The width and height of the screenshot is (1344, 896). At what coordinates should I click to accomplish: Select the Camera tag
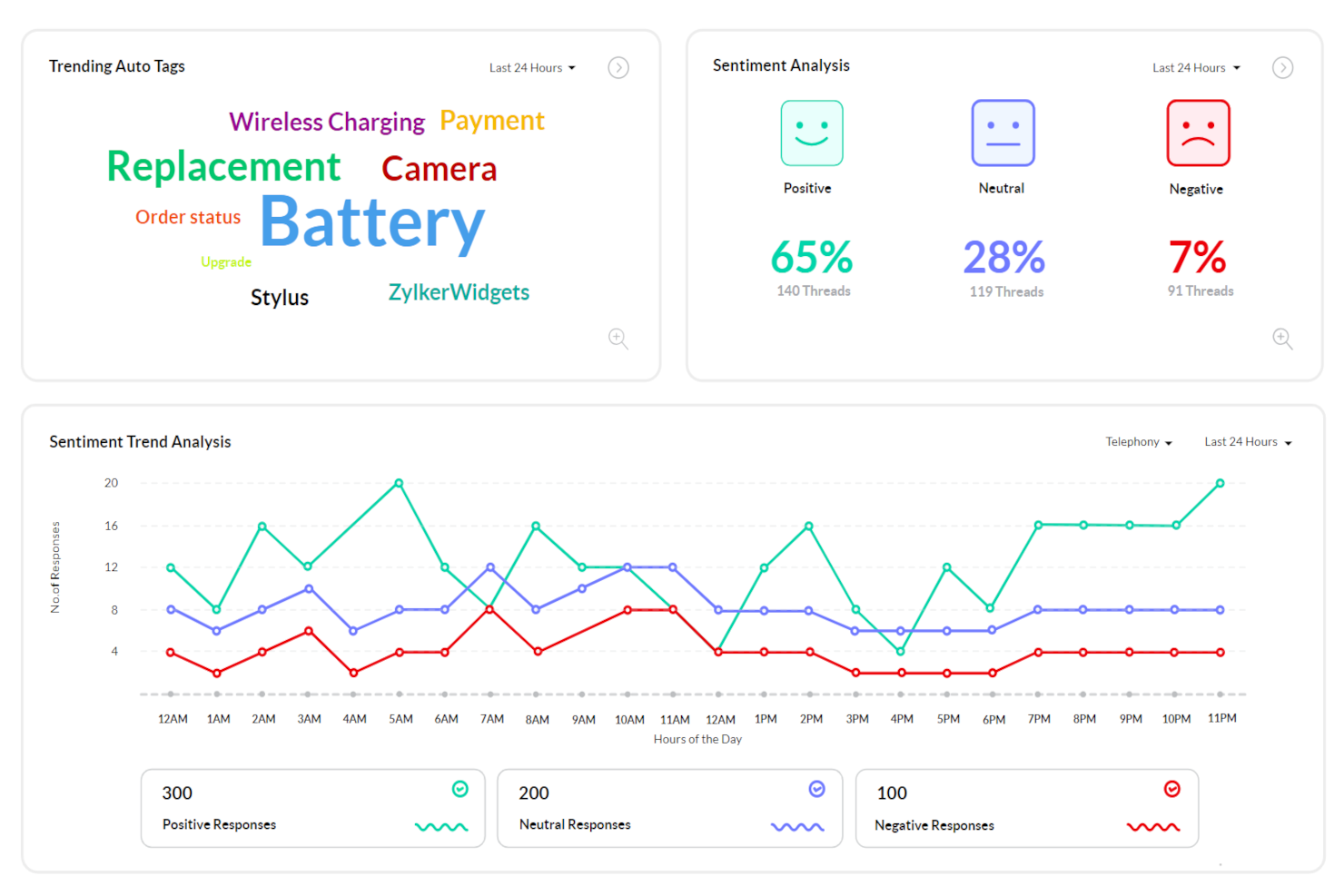click(x=439, y=169)
